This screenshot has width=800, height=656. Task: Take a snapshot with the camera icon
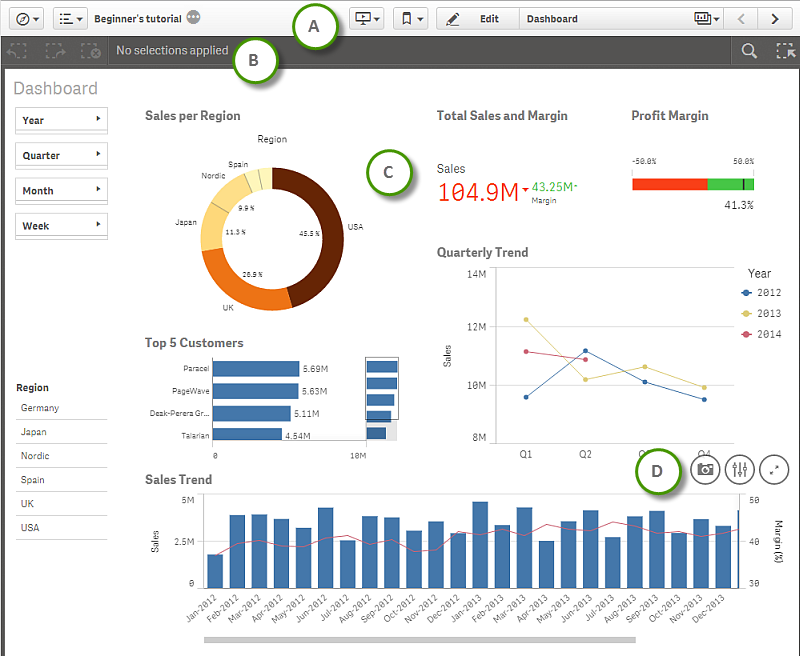706,469
